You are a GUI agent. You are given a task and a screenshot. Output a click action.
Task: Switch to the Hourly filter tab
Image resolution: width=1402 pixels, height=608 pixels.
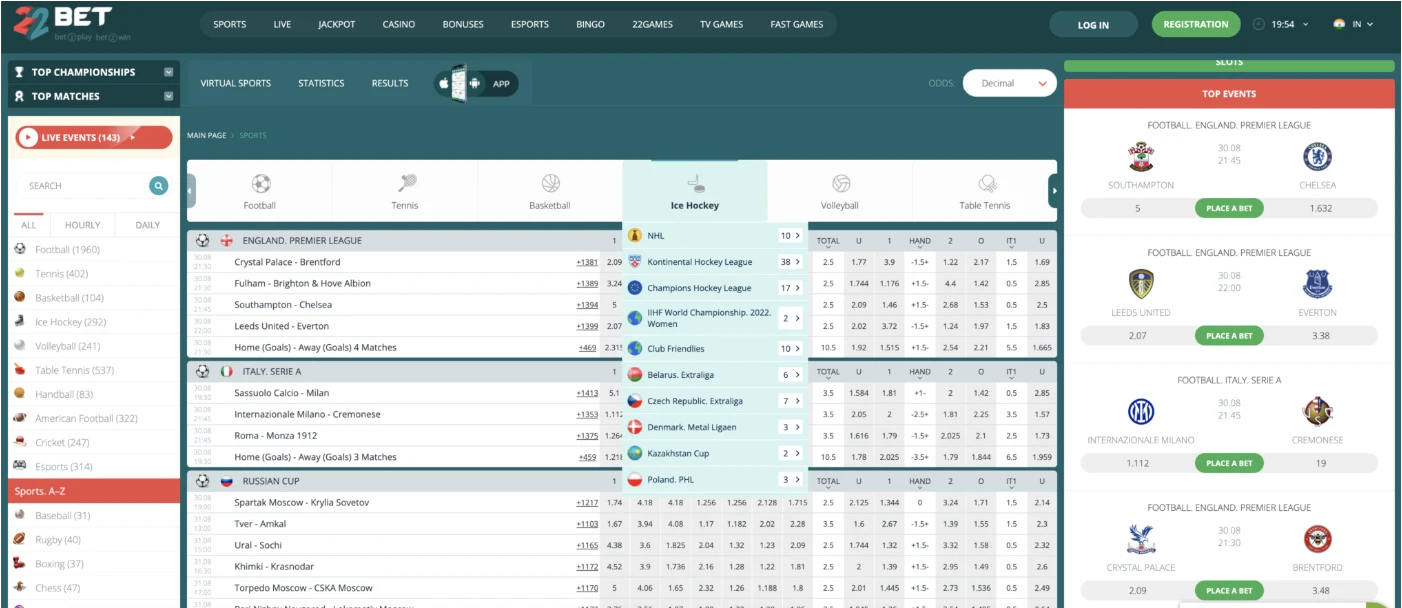pyautogui.click(x=83, y=225)
